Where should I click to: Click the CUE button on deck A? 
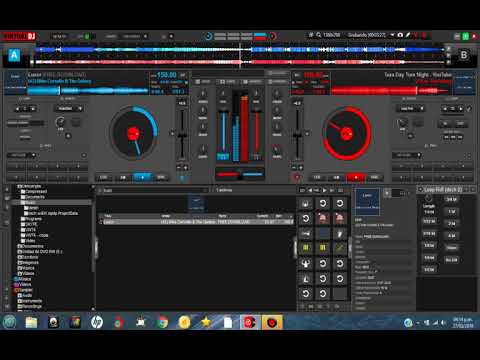(104, 177)
